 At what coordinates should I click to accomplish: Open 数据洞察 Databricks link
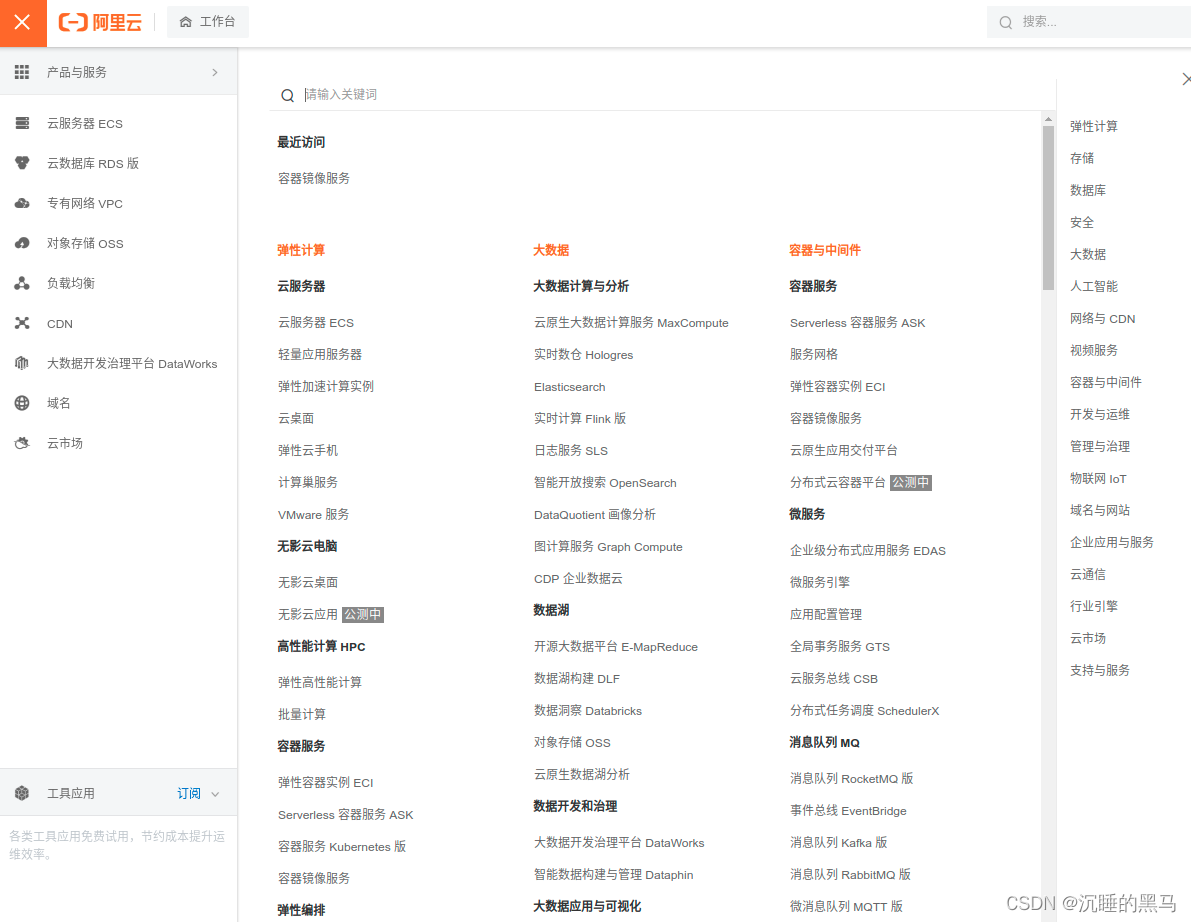588,711
